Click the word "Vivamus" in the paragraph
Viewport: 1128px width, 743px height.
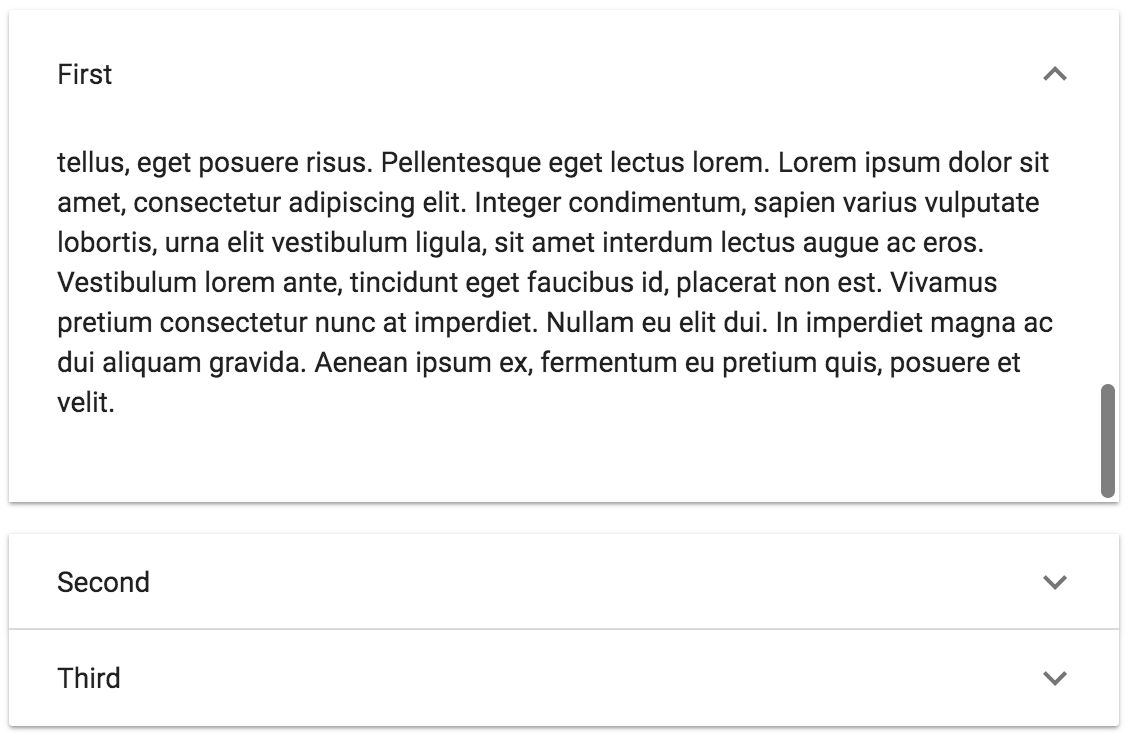pos(943,283)
